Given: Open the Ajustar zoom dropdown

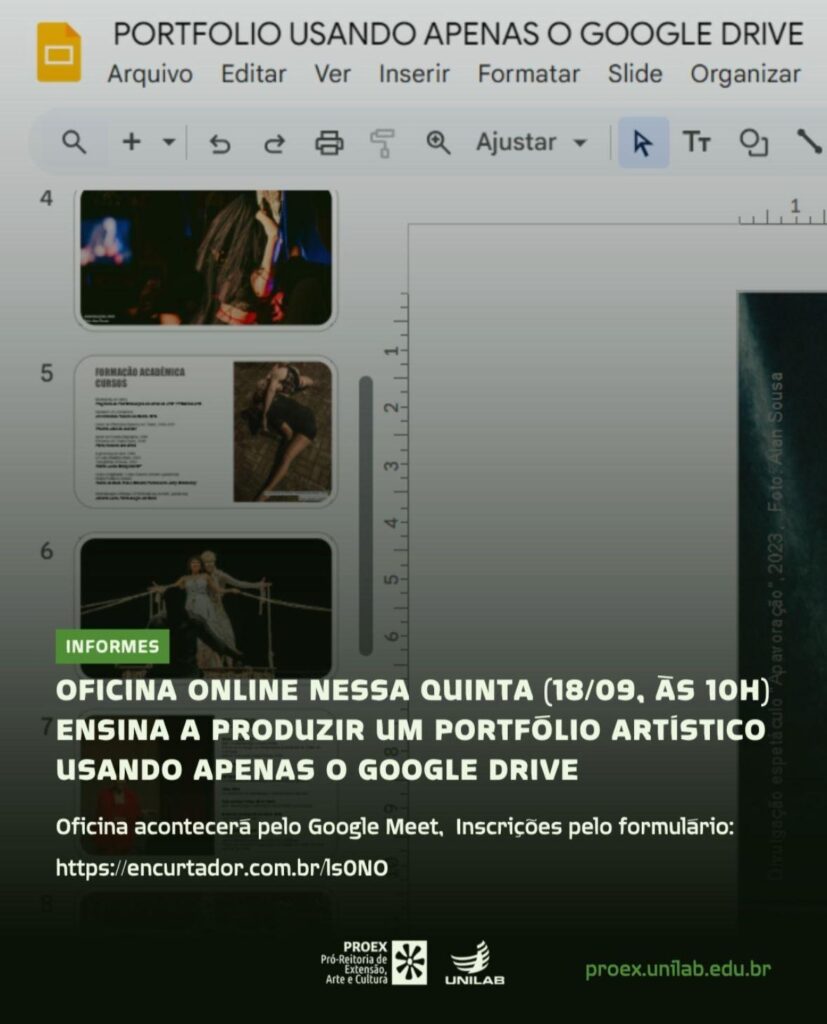Looking at the screenshot, I should pos(531,142).
